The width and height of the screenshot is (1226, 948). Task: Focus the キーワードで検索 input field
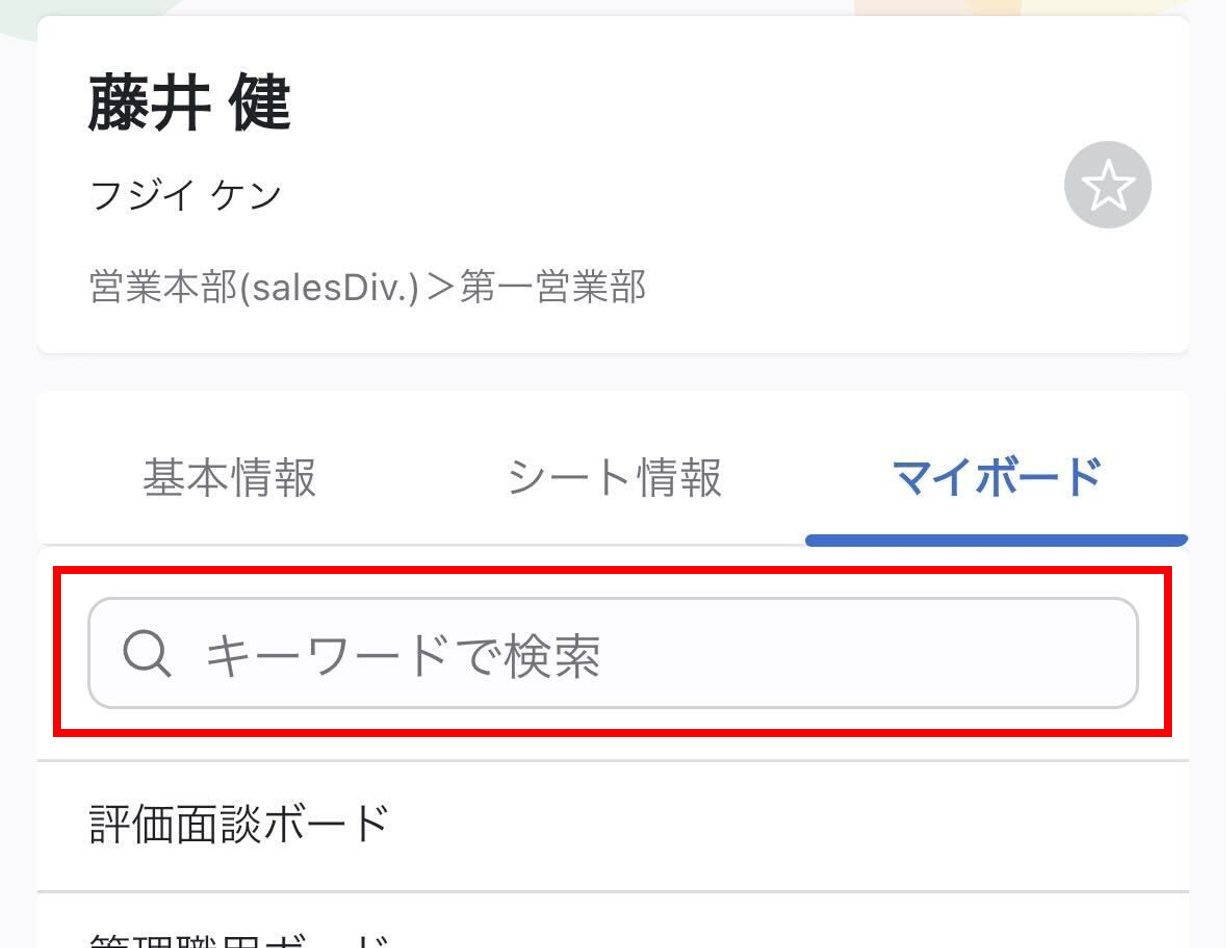click(x=613, y=653)
